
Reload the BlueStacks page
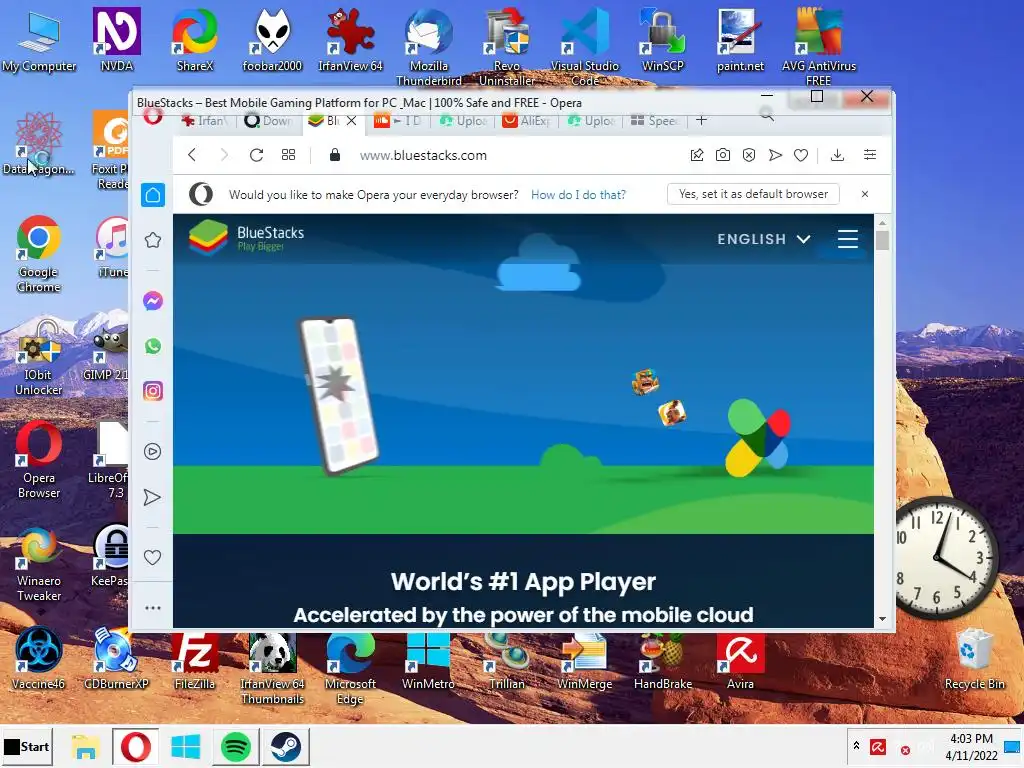point(256,155)
